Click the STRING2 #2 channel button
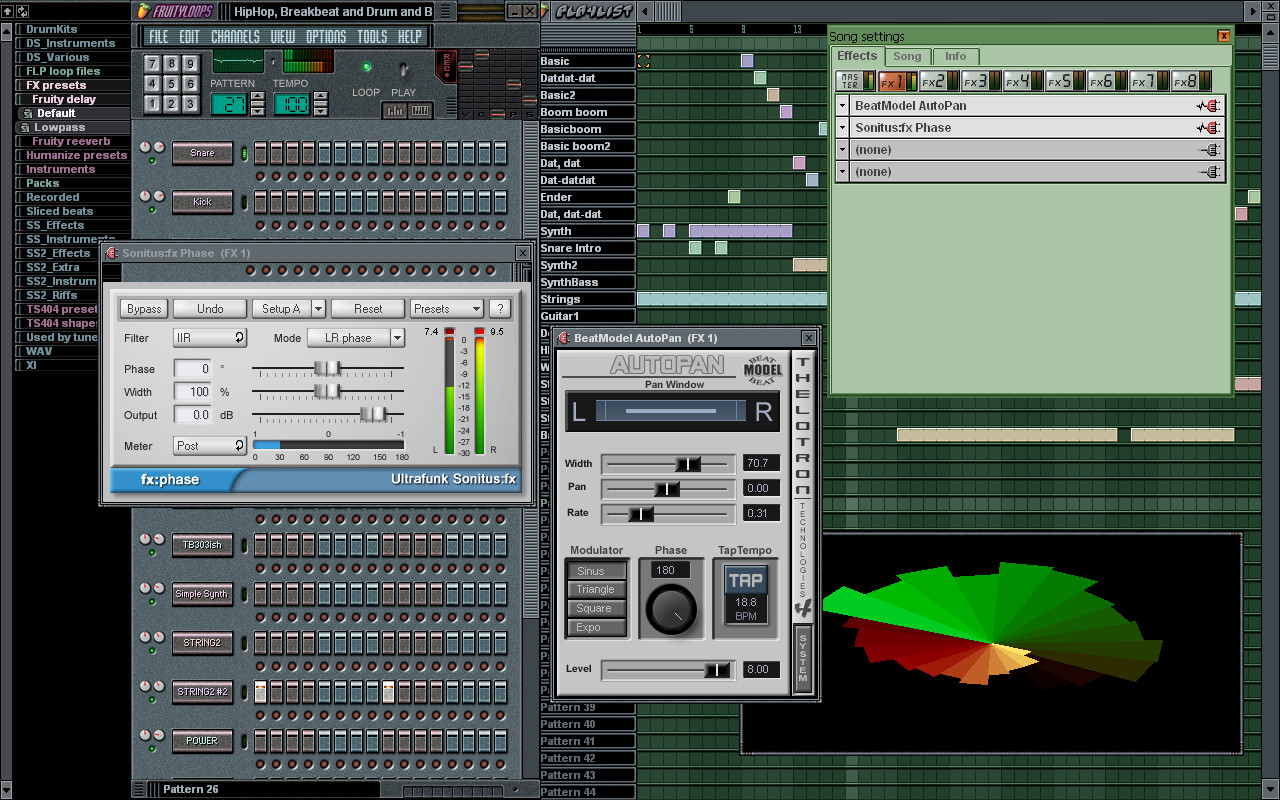The height and width of the screenshot is (800, 1280). [x=202, y=692]
